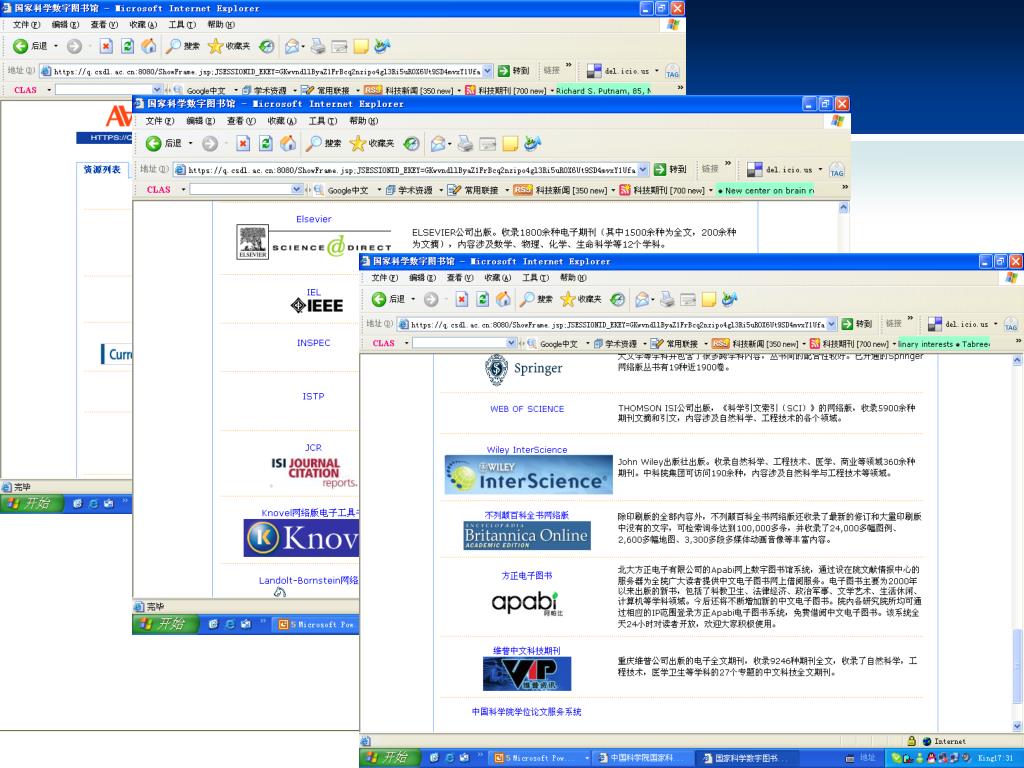
Task: Click the CLAS search input field in frontmost window
Action: pyautogui.click(x=460, y=343)
